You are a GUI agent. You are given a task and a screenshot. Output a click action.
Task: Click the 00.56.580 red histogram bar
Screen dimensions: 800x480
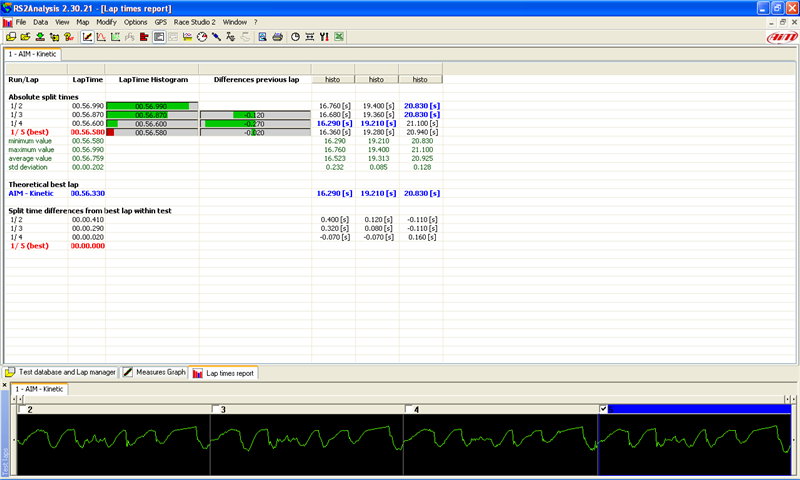152,132
